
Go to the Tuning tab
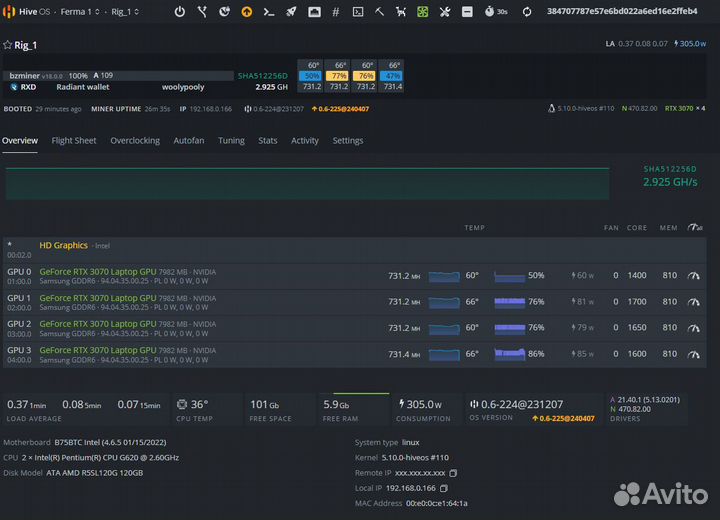[x=231, y=141]
